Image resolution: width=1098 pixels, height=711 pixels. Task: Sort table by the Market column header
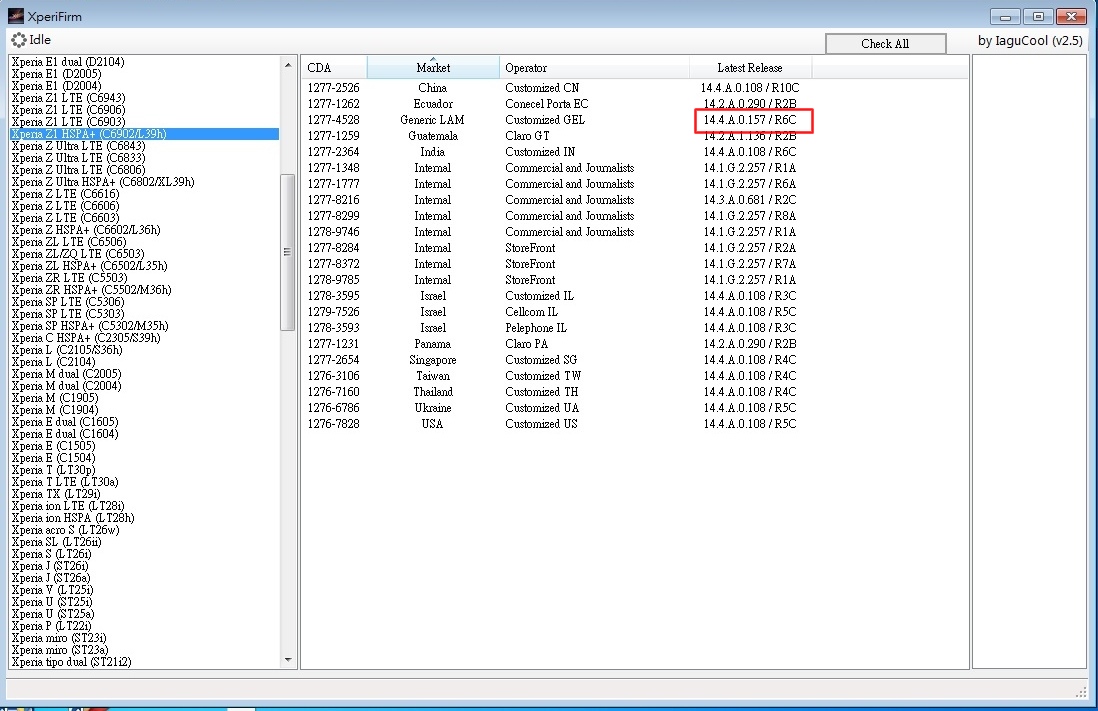(433, 68)
